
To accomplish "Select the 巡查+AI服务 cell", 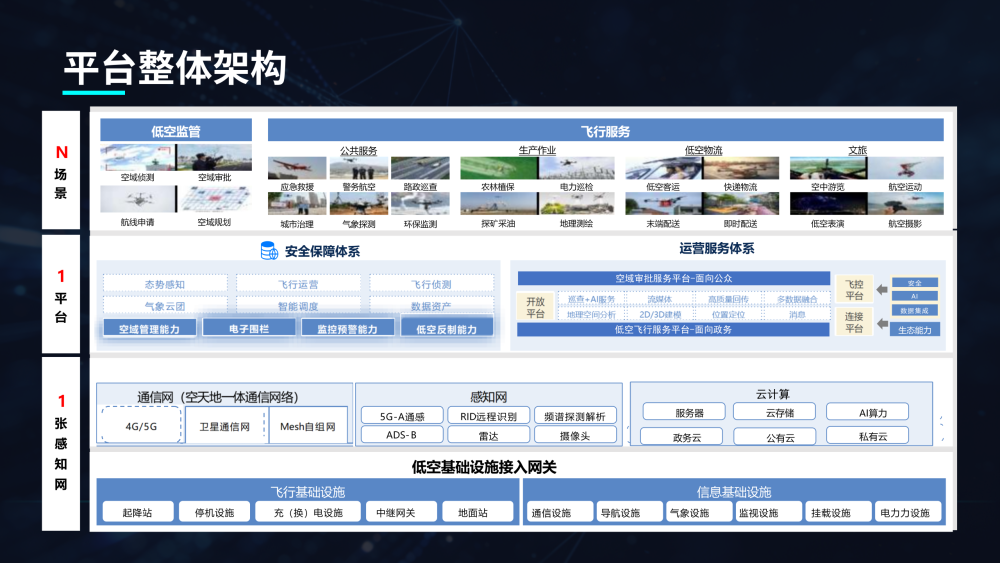I will pos(591,299).
